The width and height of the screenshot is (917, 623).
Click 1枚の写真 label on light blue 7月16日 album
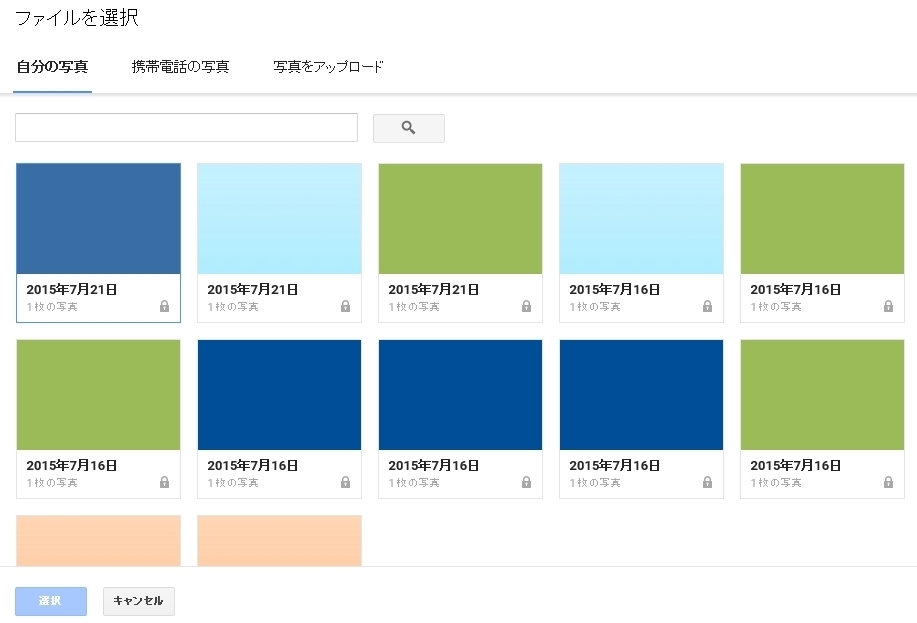pos(595,307)
